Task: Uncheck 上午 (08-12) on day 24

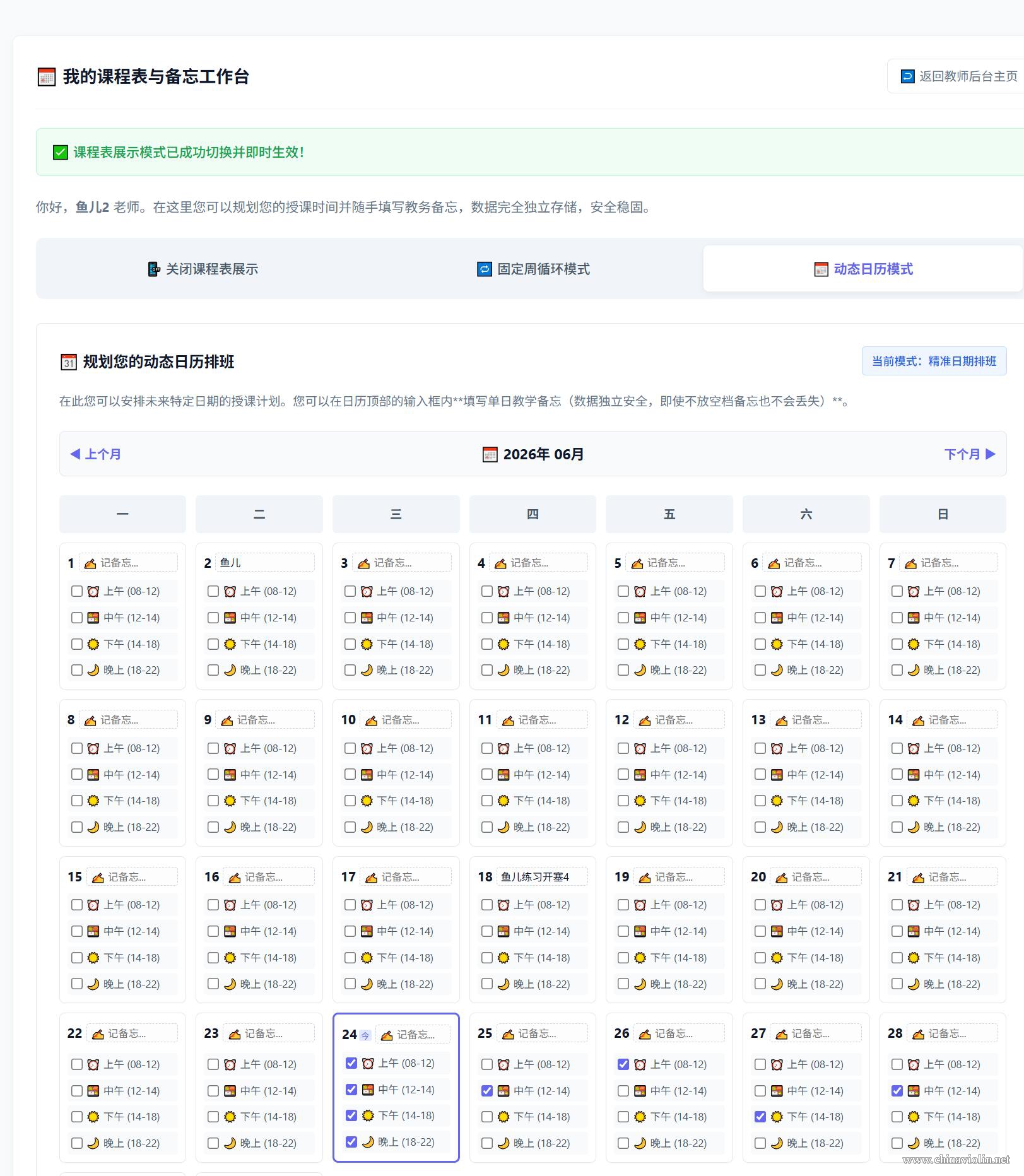Action: coord(351,1064)
